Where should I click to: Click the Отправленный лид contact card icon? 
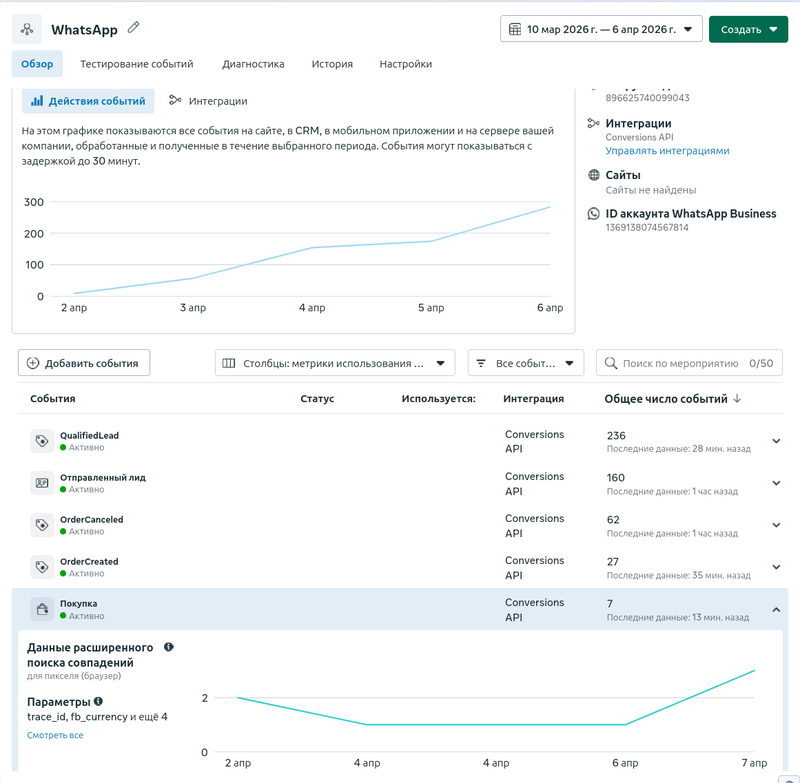click(x=42, y=483)
